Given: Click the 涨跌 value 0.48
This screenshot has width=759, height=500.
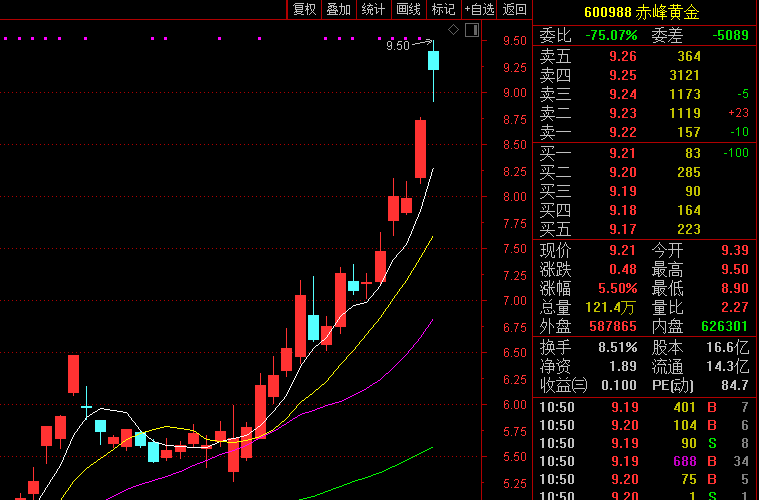Looking at the screenshot, I should [x=622, y=269].
